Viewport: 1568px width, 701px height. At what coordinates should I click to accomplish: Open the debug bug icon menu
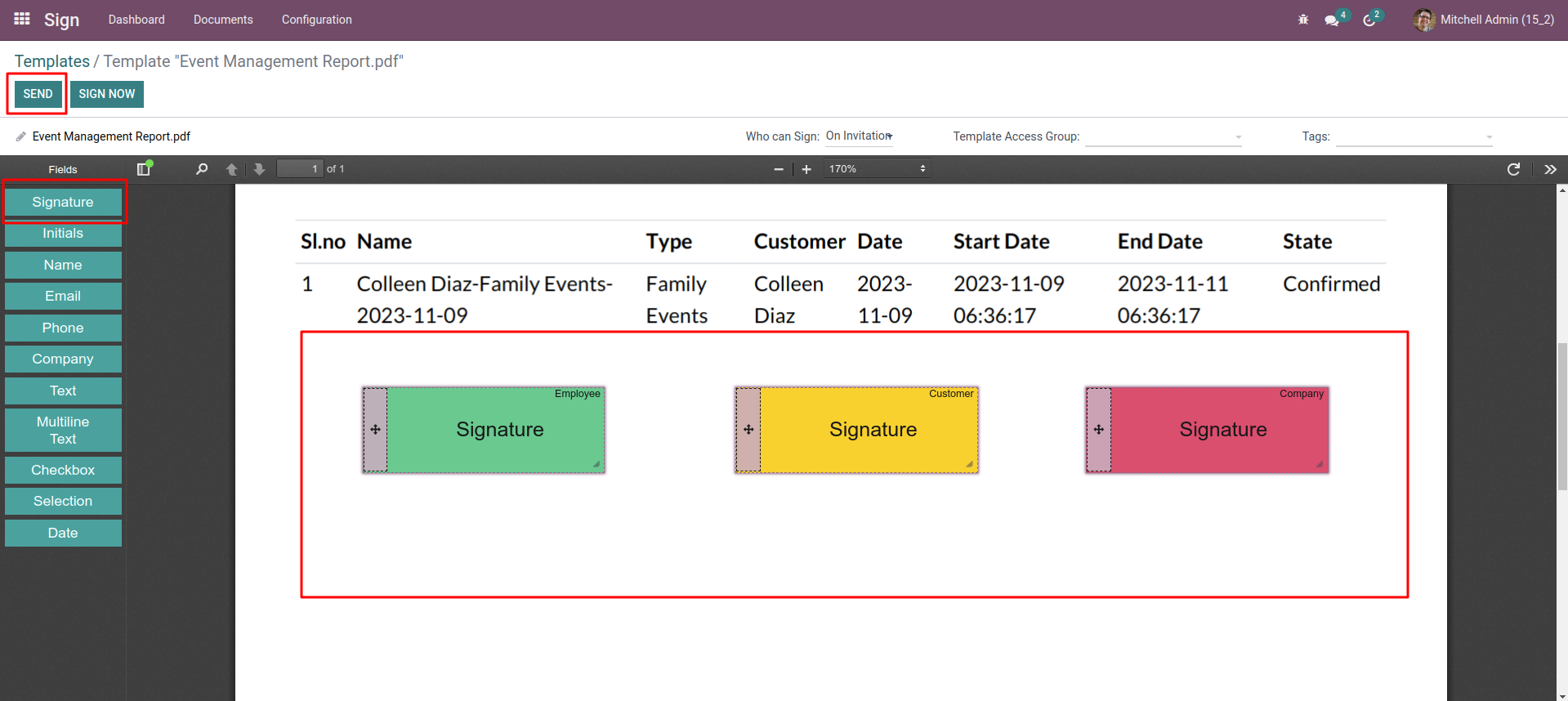(1303, 20)
